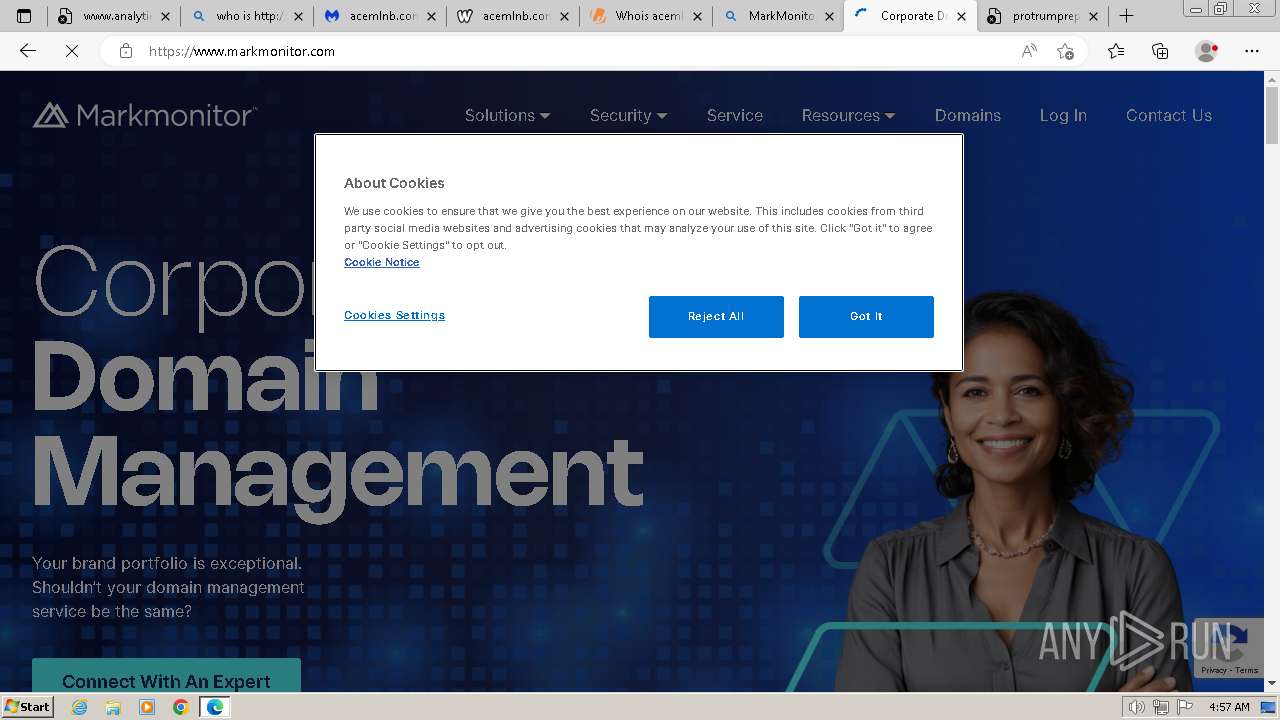
Task: Expand the Solutions dropdown menu
Action: 507,115
